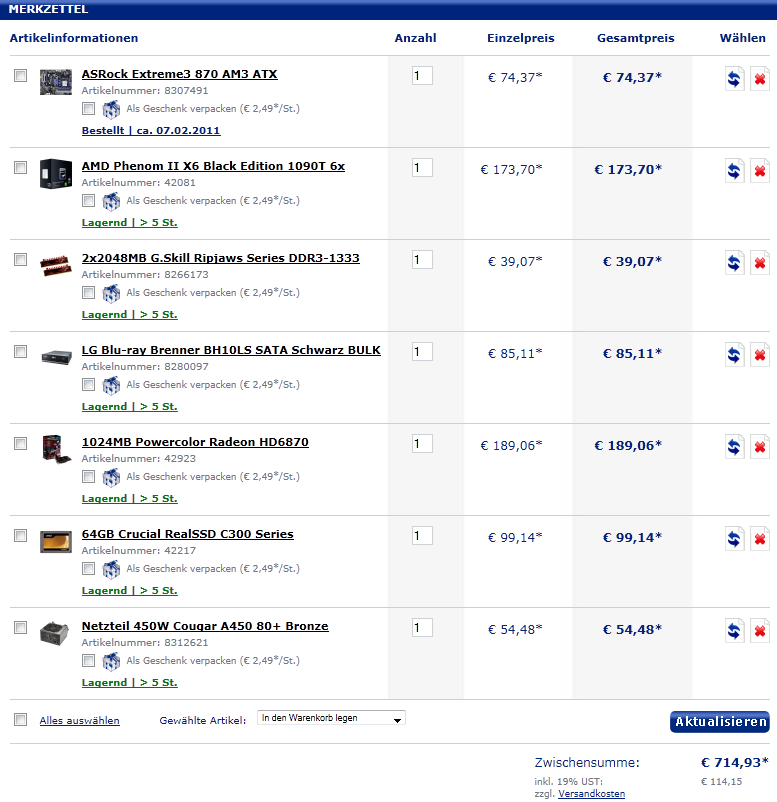
Task: Click the Netzteil Cougar A450 thumbnail
Action: point(56,634)
